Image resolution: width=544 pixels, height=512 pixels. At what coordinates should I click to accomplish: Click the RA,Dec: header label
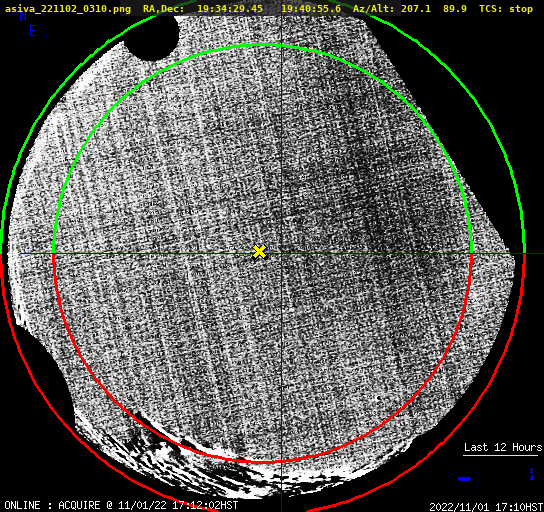(x=164, y=9)
